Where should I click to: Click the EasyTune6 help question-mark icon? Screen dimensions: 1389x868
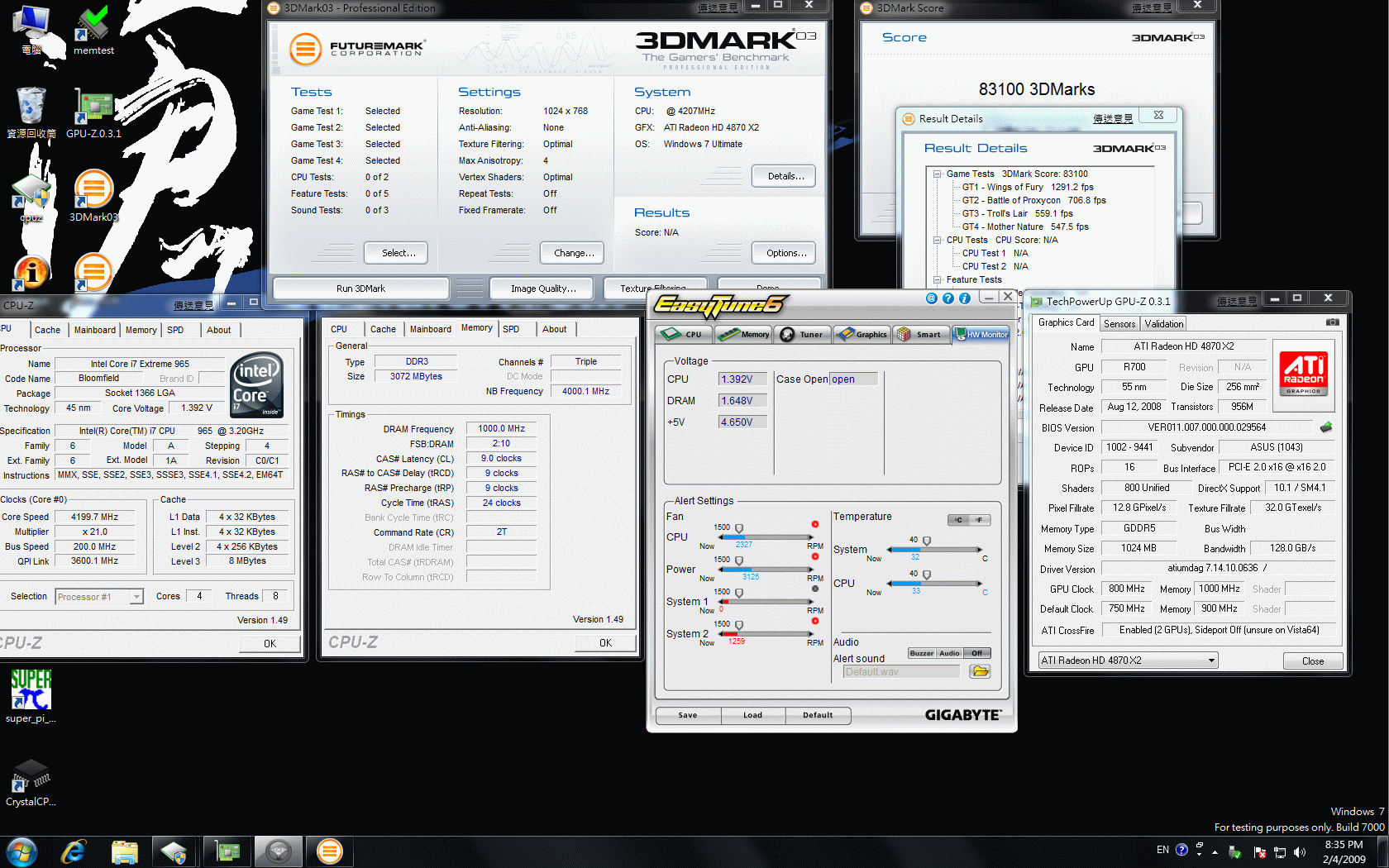(948, 298)
